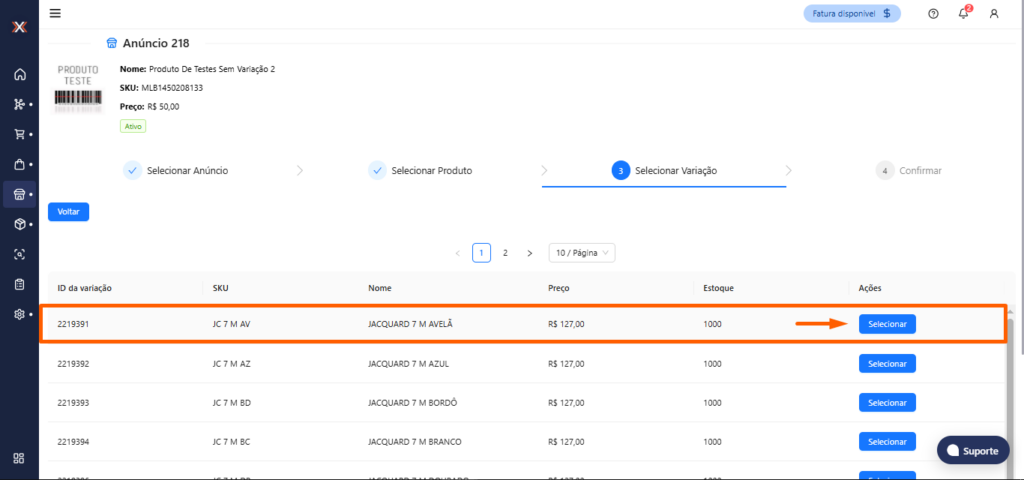Open the help question mark icon
Image resolution: width=1024 pixels, height=480 pixels.
(x=933, y=14)
